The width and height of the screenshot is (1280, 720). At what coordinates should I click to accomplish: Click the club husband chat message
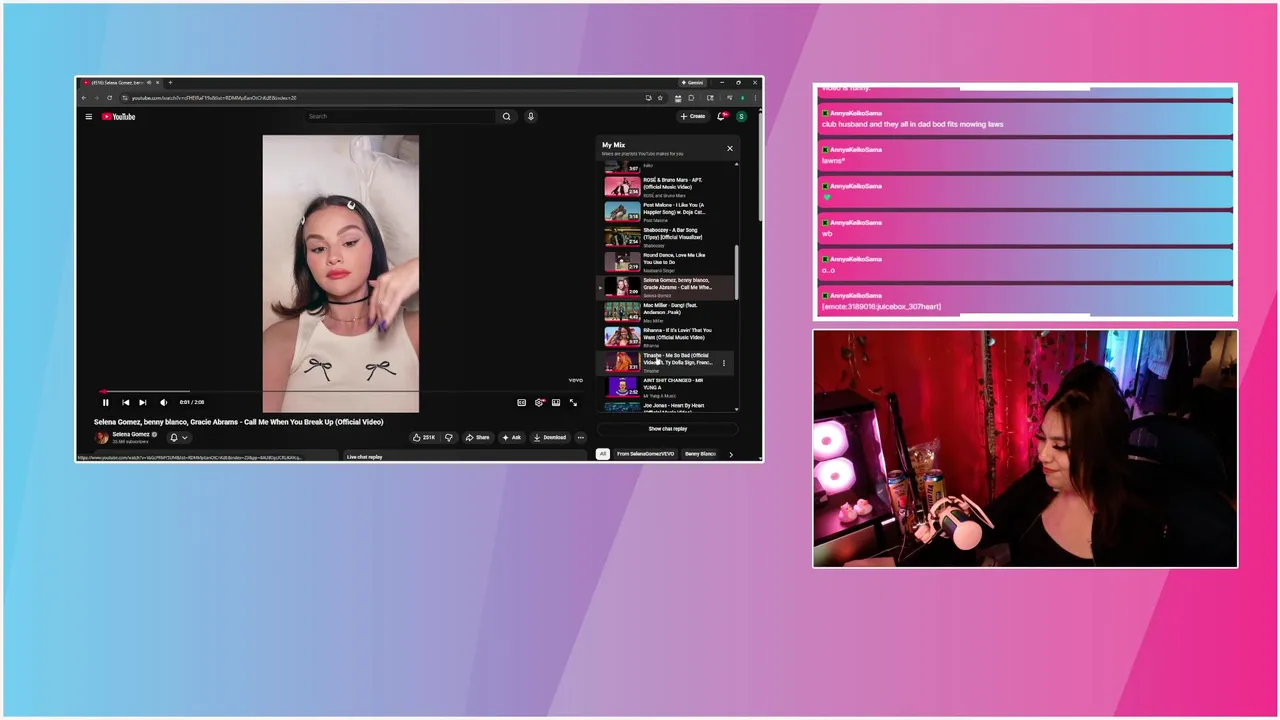1025,118
